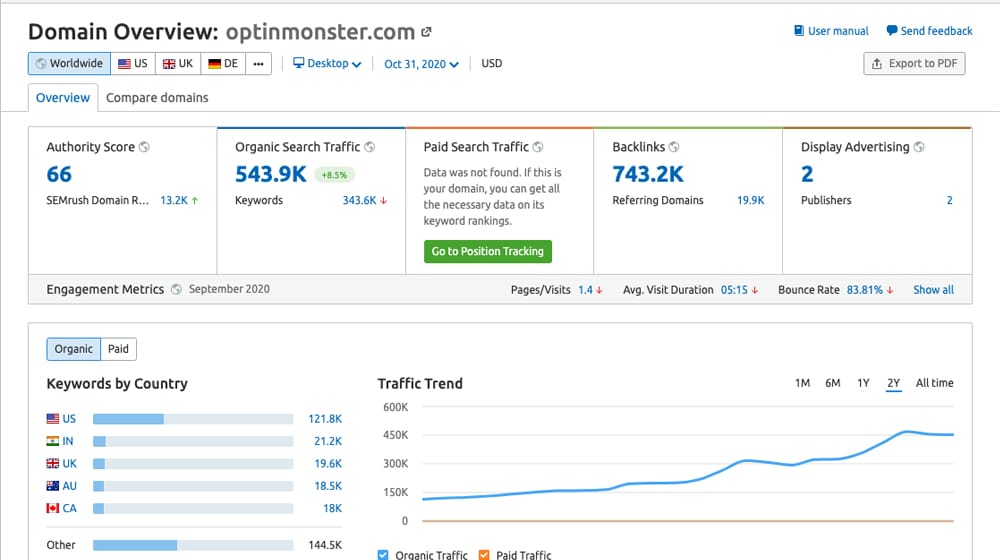This screenshot has width=1000, height=560.
Task: Click the Display Advertising info icon
Action: pyautogui.click(x=919, y=147)
